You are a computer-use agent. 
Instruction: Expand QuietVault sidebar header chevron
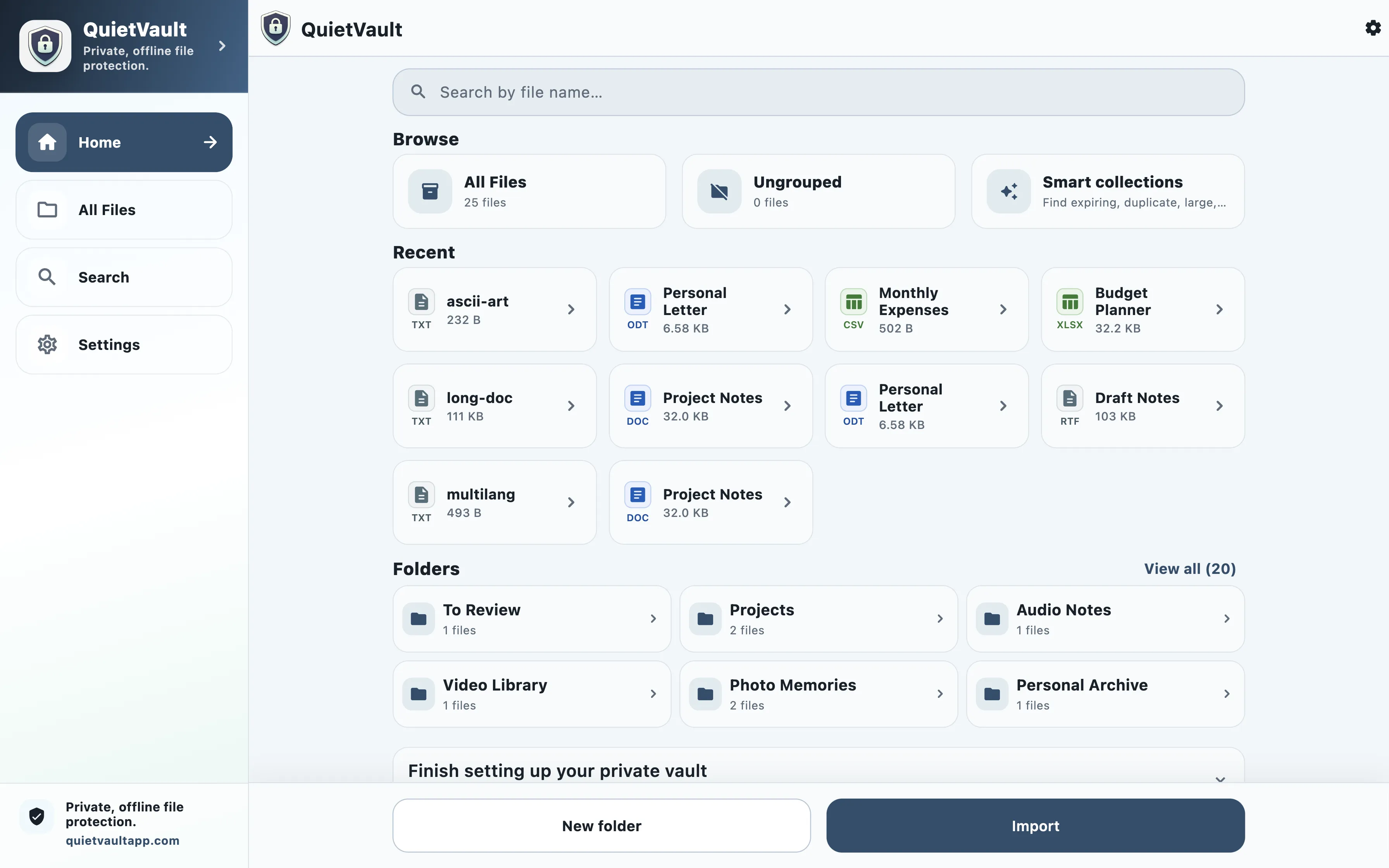pos(222,46)
